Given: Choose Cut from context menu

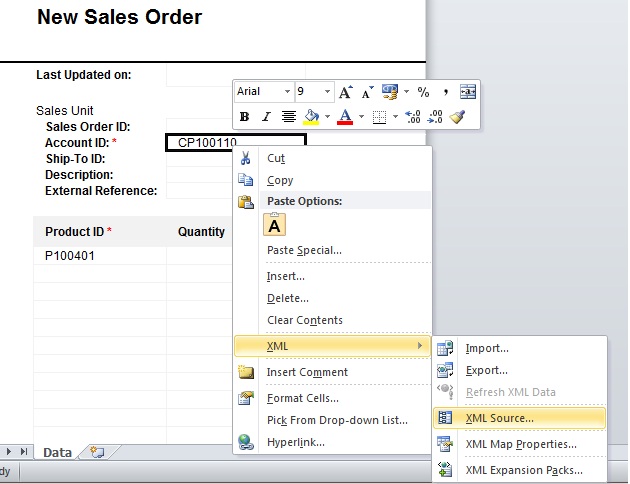Looking at the screenshot, I should [x=276, y=158].
